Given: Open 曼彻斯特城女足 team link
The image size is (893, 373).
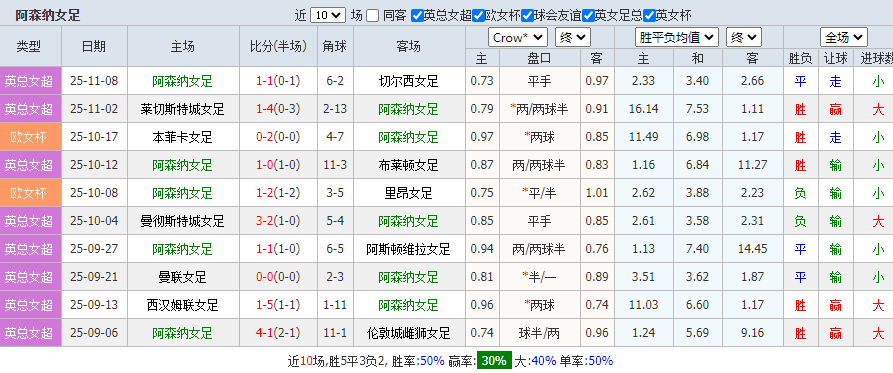Looking at the screenshot, I should (182, 220).
